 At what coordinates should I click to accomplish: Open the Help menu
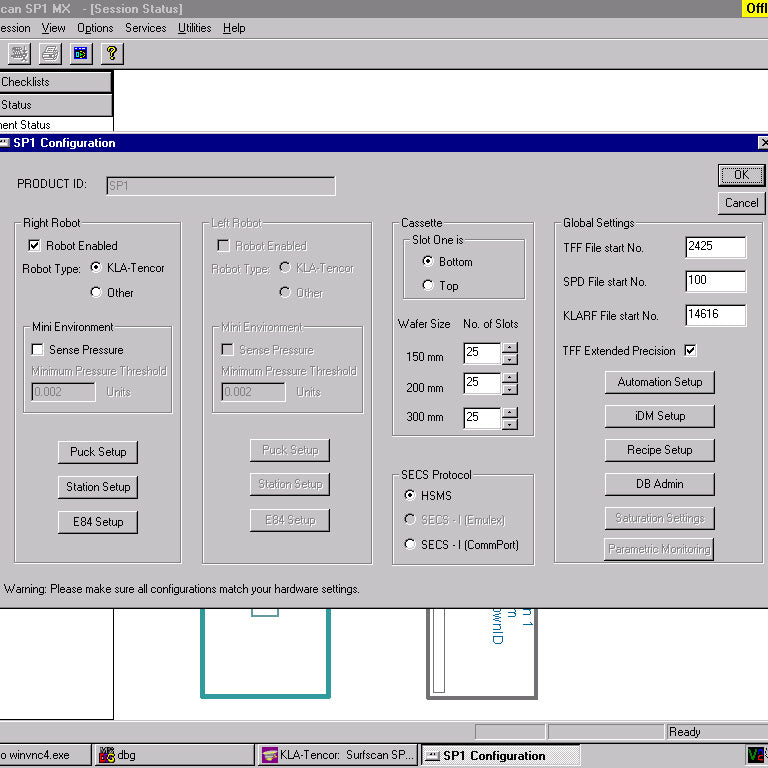click(x=234, y=28)
